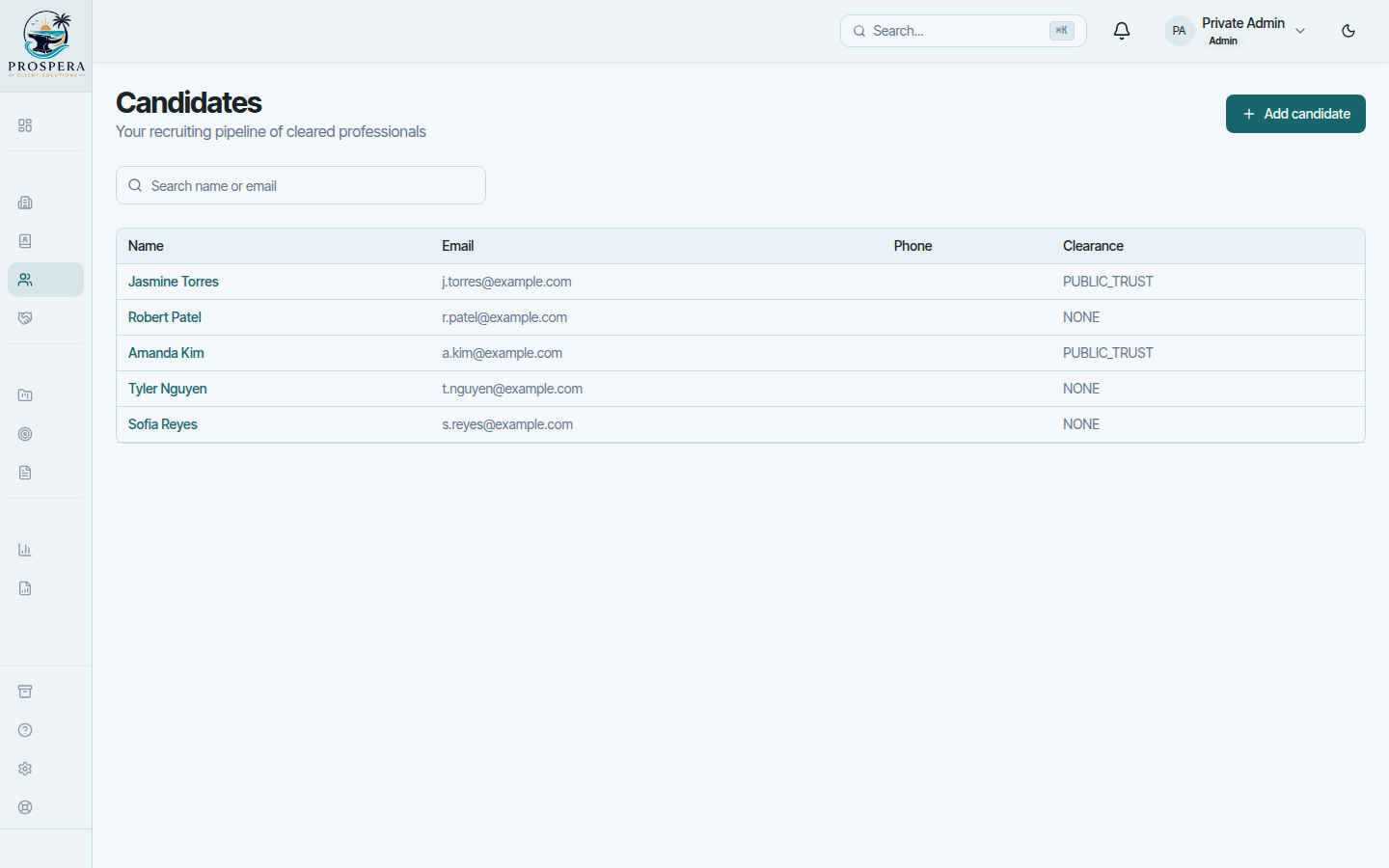
Task: Open the settings gear sidebar icon
Action: point(25,769)
